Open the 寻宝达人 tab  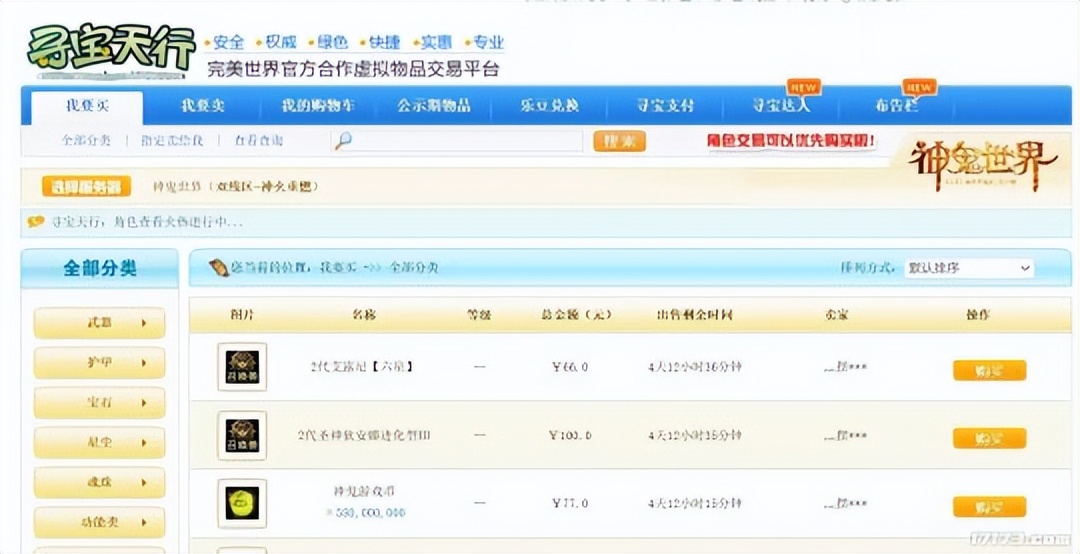(x=781, y=106)
